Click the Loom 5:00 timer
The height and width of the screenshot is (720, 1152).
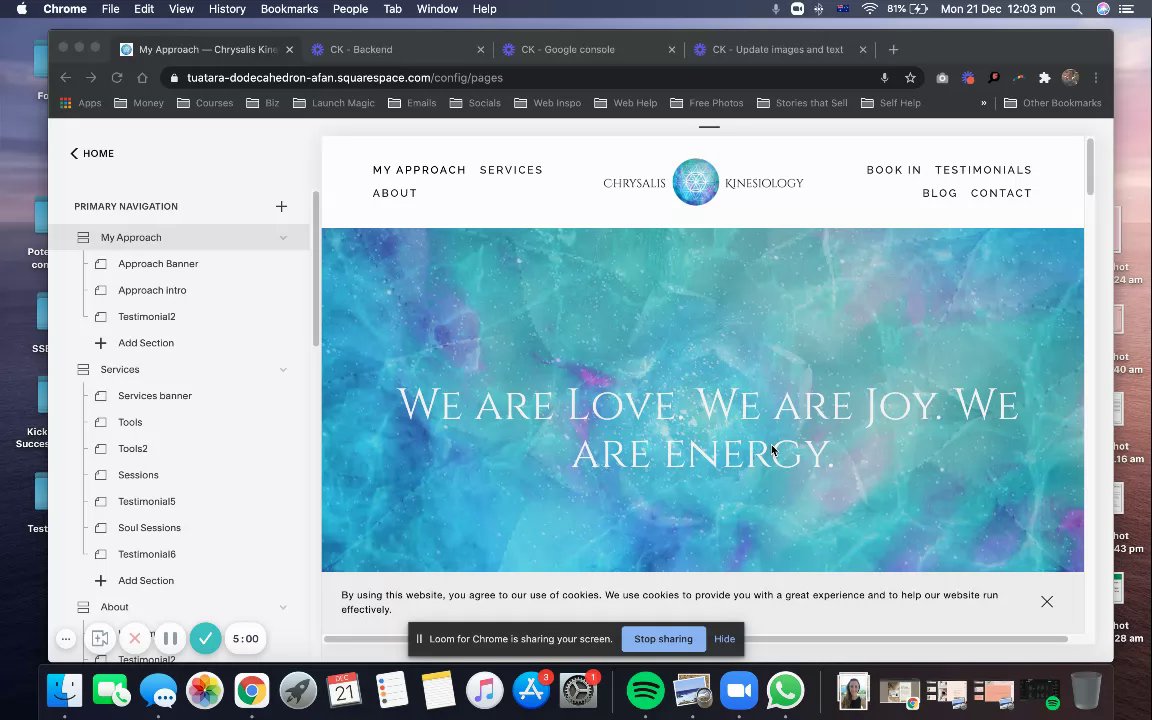point(245,638)
